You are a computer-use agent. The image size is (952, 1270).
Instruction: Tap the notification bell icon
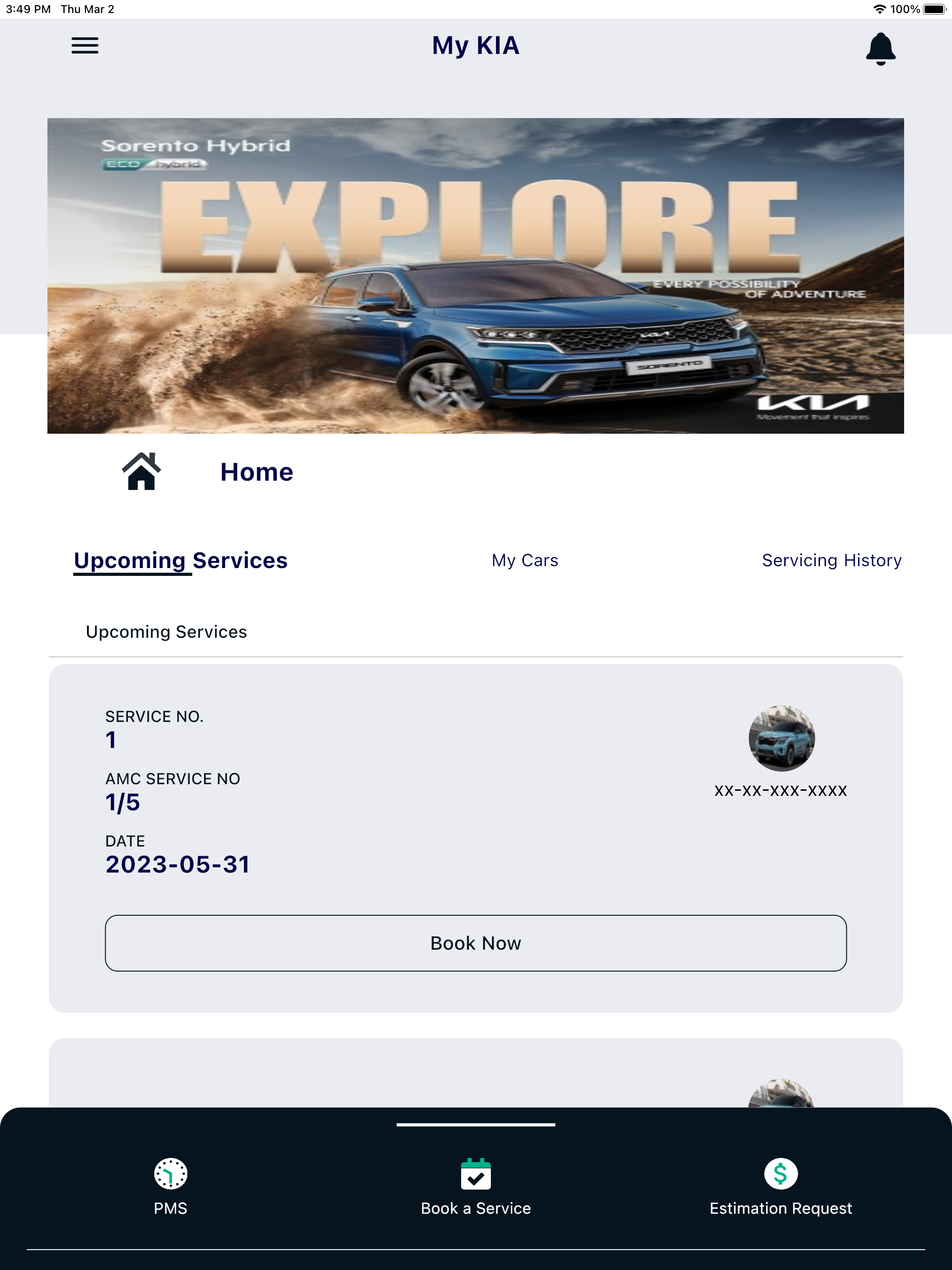[x=880, y=49]
